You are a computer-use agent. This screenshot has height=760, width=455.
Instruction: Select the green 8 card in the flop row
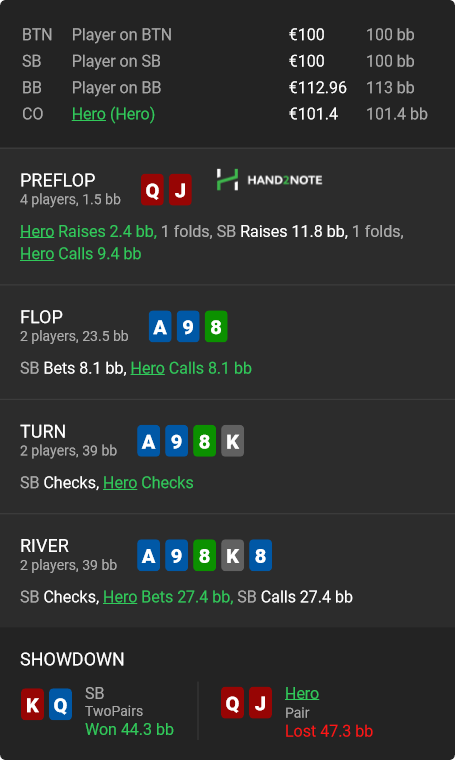[216, 327]
